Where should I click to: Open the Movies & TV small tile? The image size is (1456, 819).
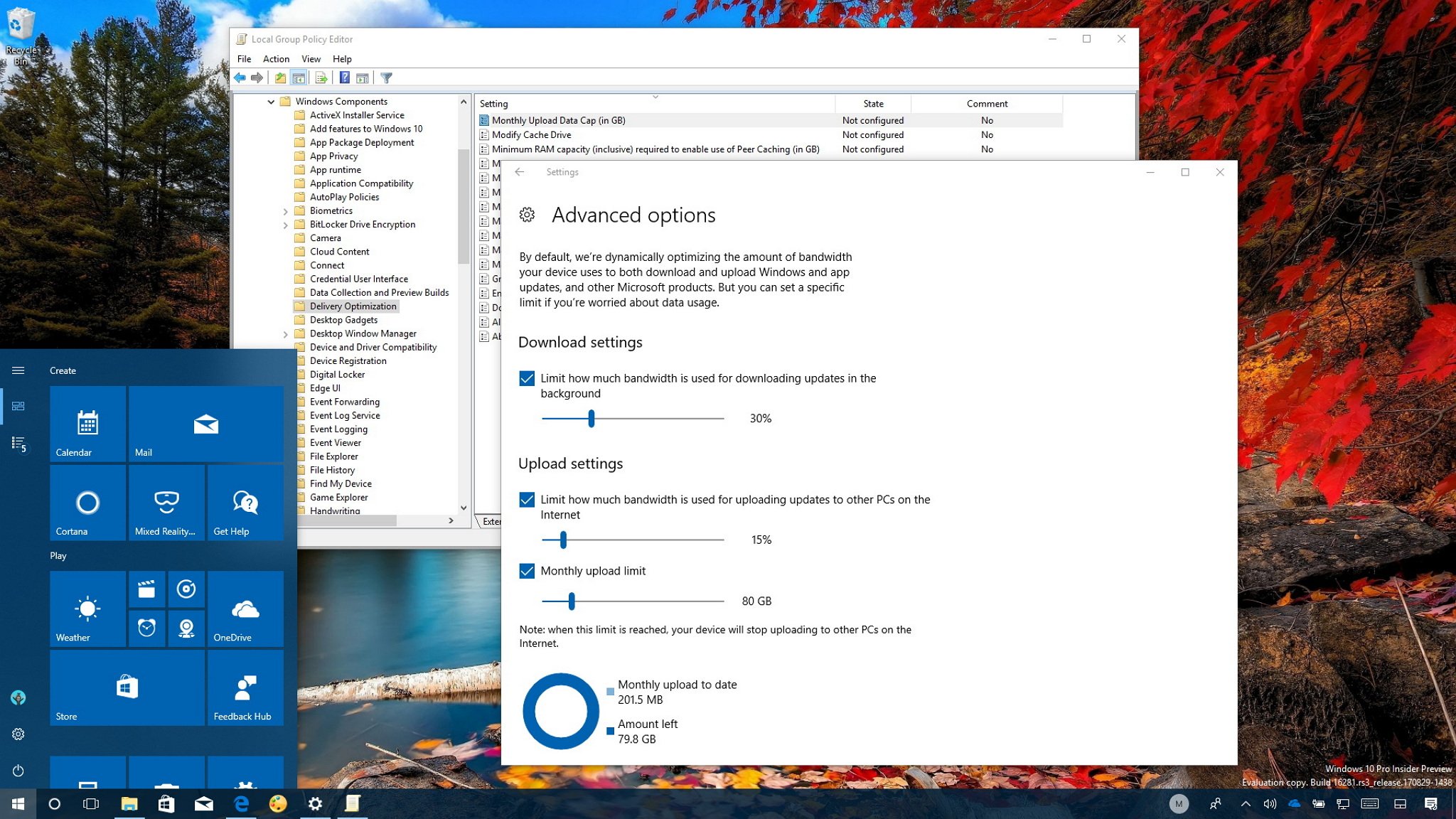click(x=146, y=589)
